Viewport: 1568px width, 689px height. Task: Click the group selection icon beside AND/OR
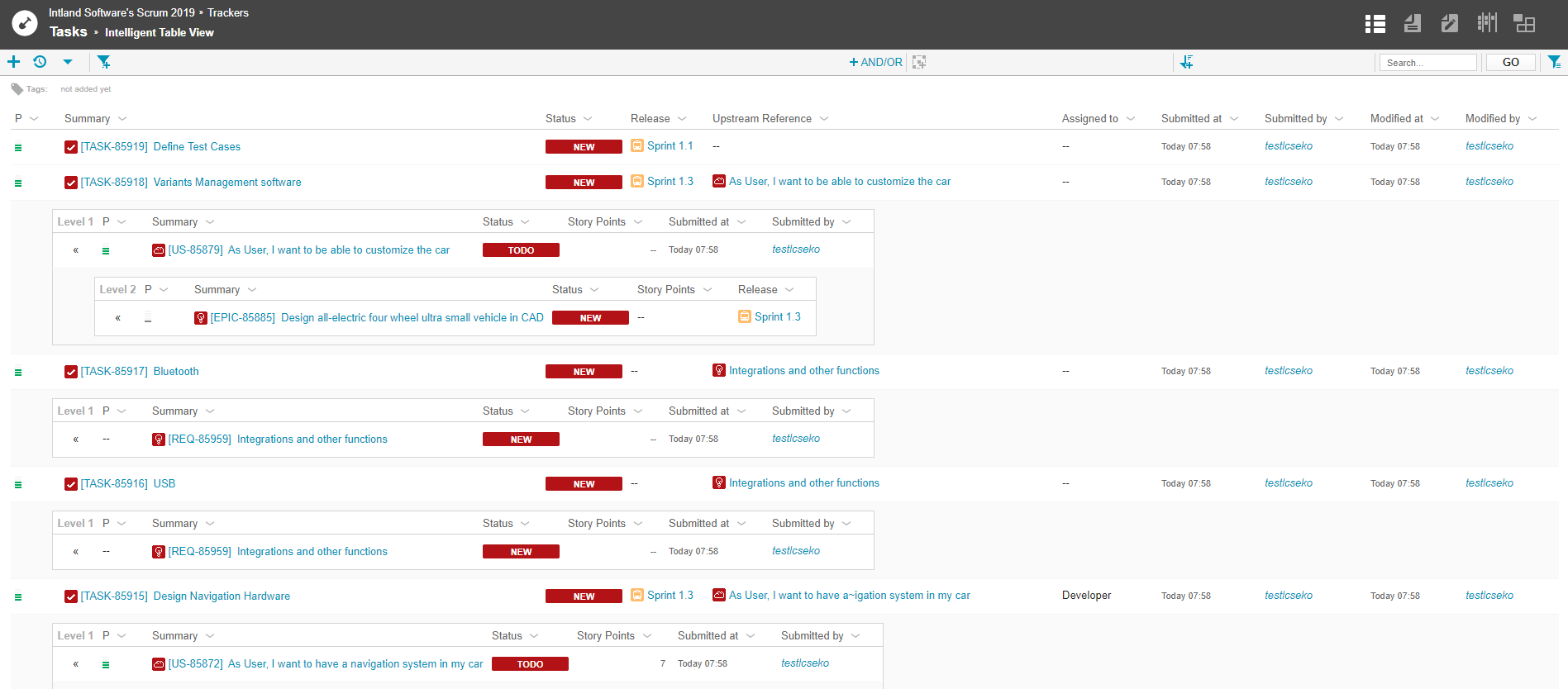(919, 62)
